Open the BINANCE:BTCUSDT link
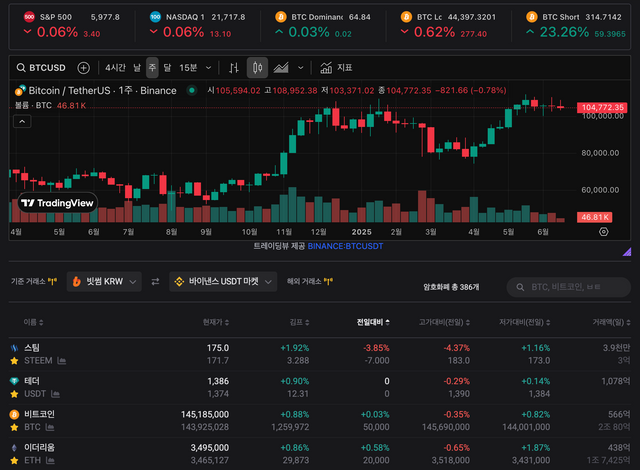Image resolution: width=640 pixels, height=470 pixels. click(x=345, y=246)
